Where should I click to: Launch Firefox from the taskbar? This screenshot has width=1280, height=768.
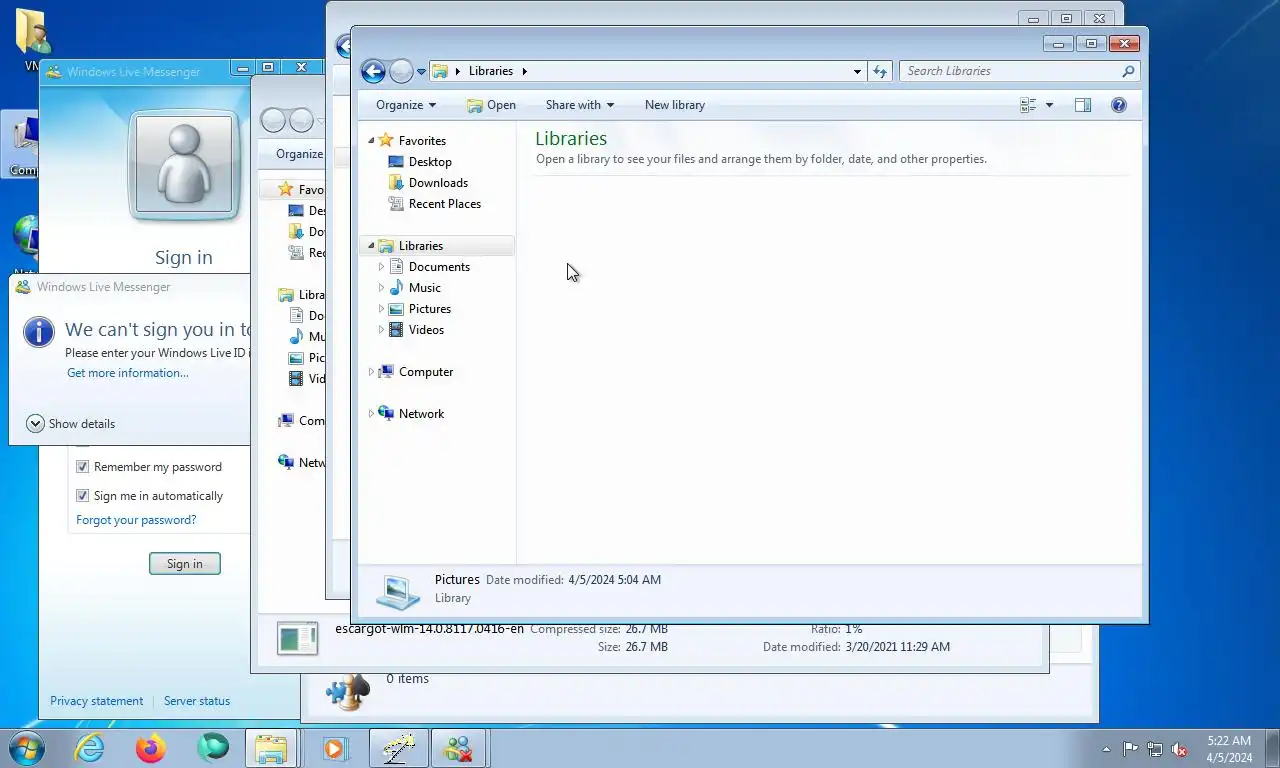[151, 748]
